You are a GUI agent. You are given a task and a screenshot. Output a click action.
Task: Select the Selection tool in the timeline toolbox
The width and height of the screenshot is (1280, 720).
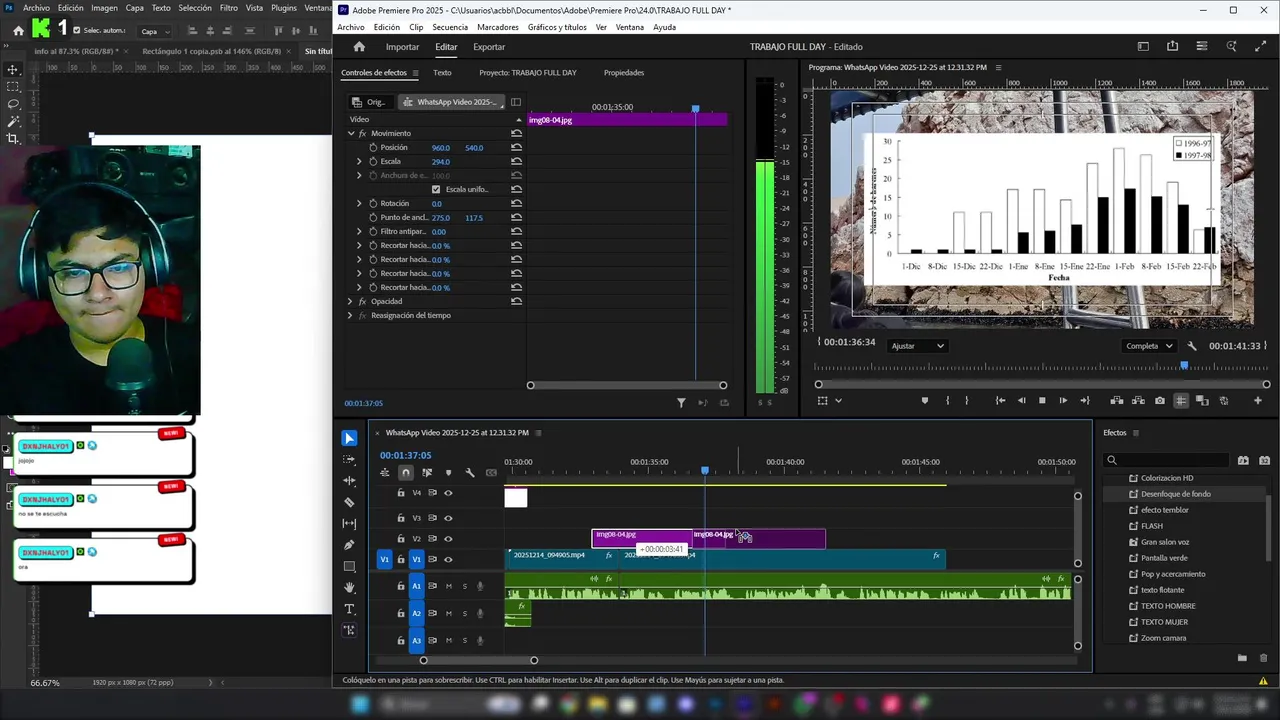click(x=349, y=438)
